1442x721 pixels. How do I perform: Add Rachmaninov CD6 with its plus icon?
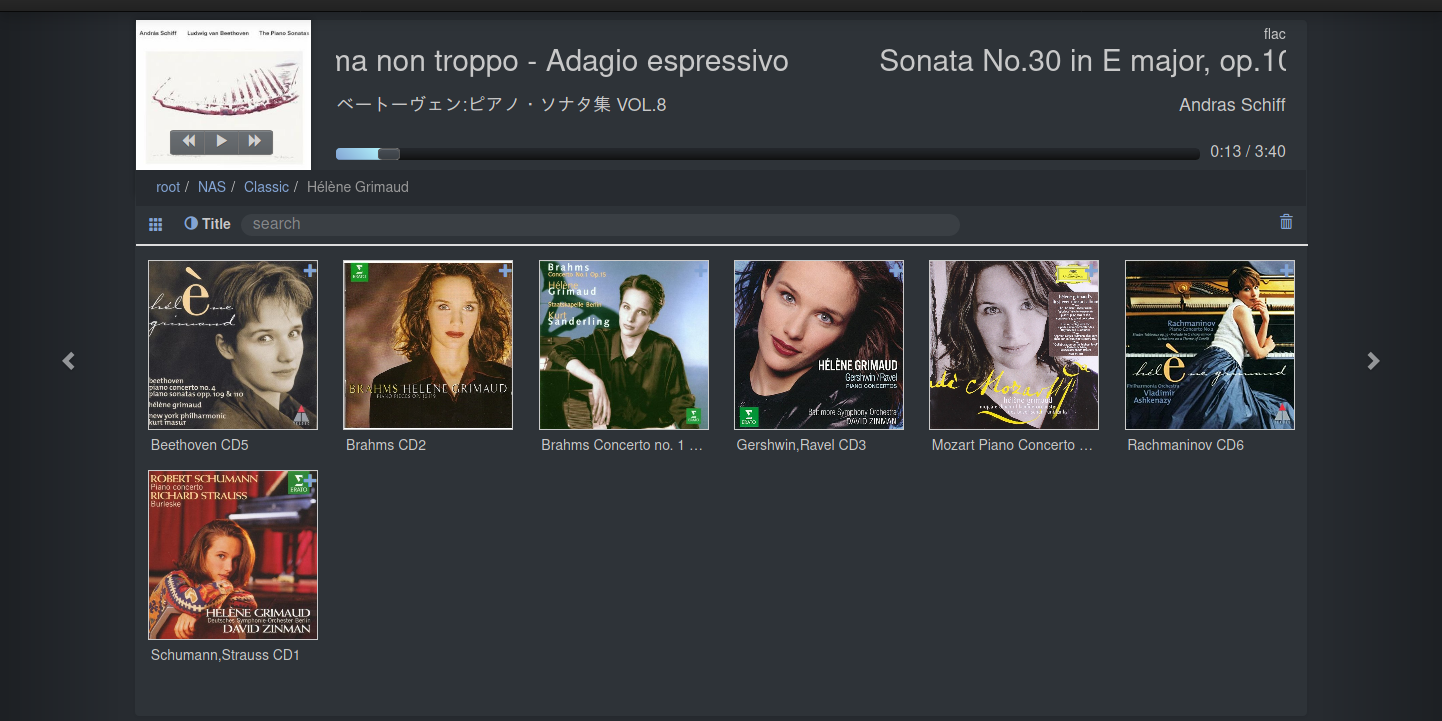click(x=1287, y=270)
